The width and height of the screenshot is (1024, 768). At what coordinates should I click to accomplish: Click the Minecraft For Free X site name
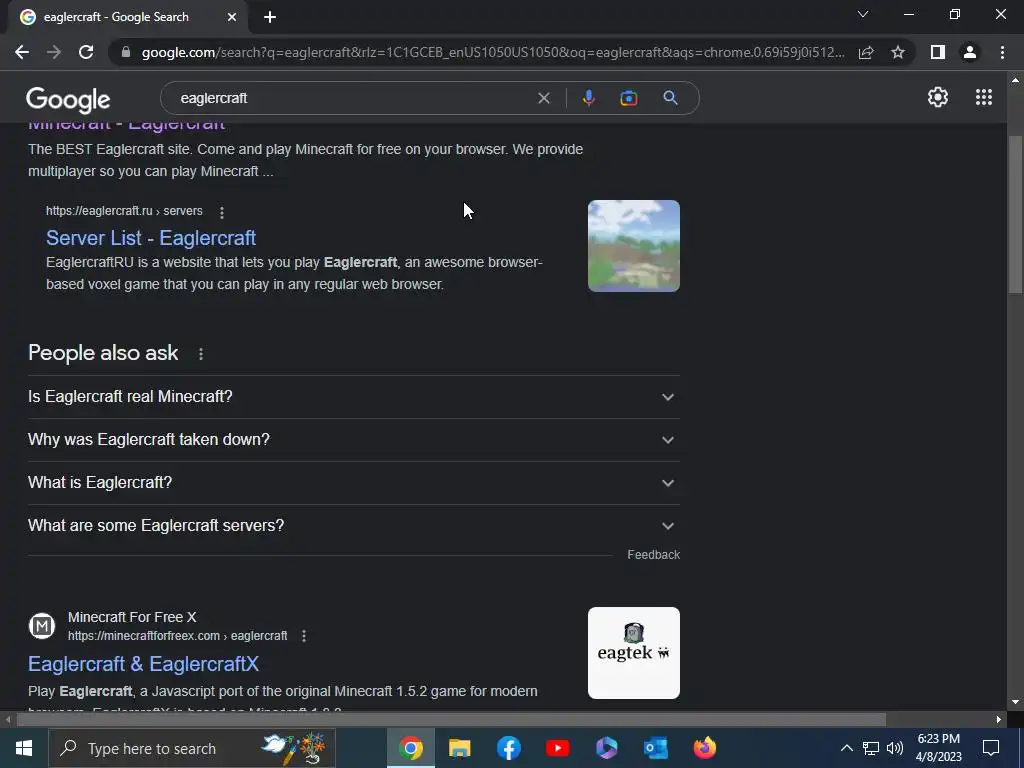click(x=132, y=617)
